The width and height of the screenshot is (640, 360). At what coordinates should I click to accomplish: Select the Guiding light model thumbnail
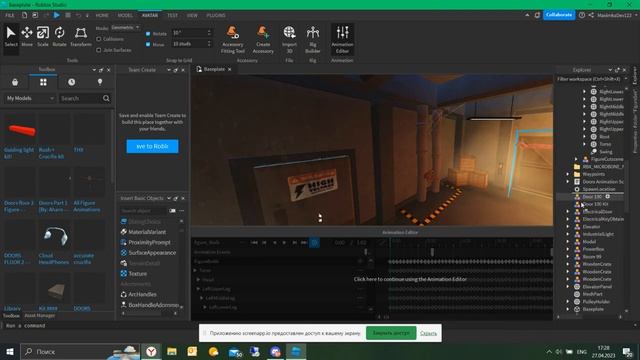pyautogui.click(x=19, y=137)
